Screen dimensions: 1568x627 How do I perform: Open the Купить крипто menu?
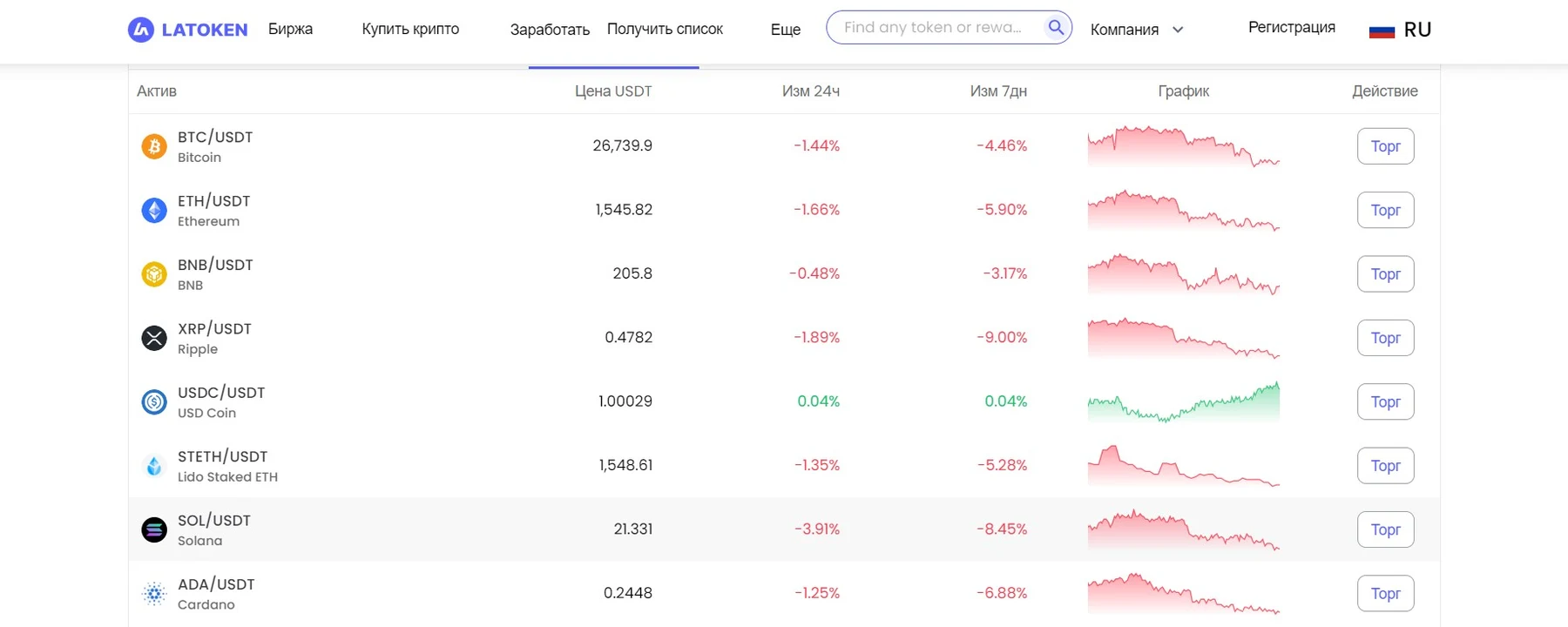[x=410, y=29]
